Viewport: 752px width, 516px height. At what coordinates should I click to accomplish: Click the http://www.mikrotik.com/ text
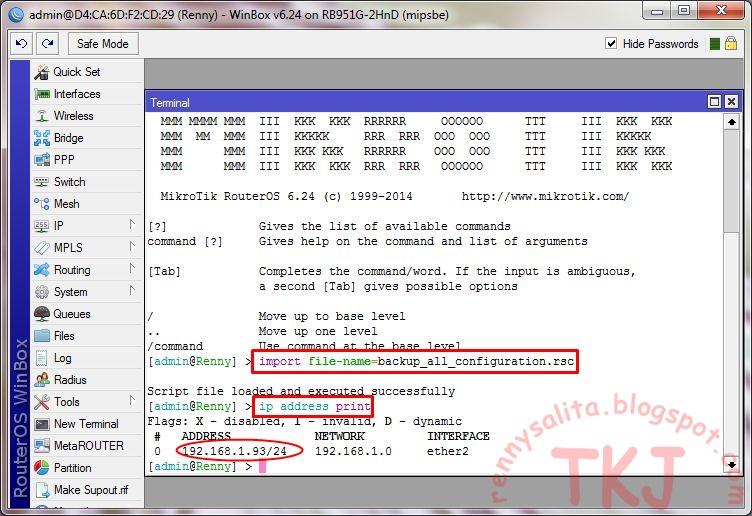click(x=545, y=196)
